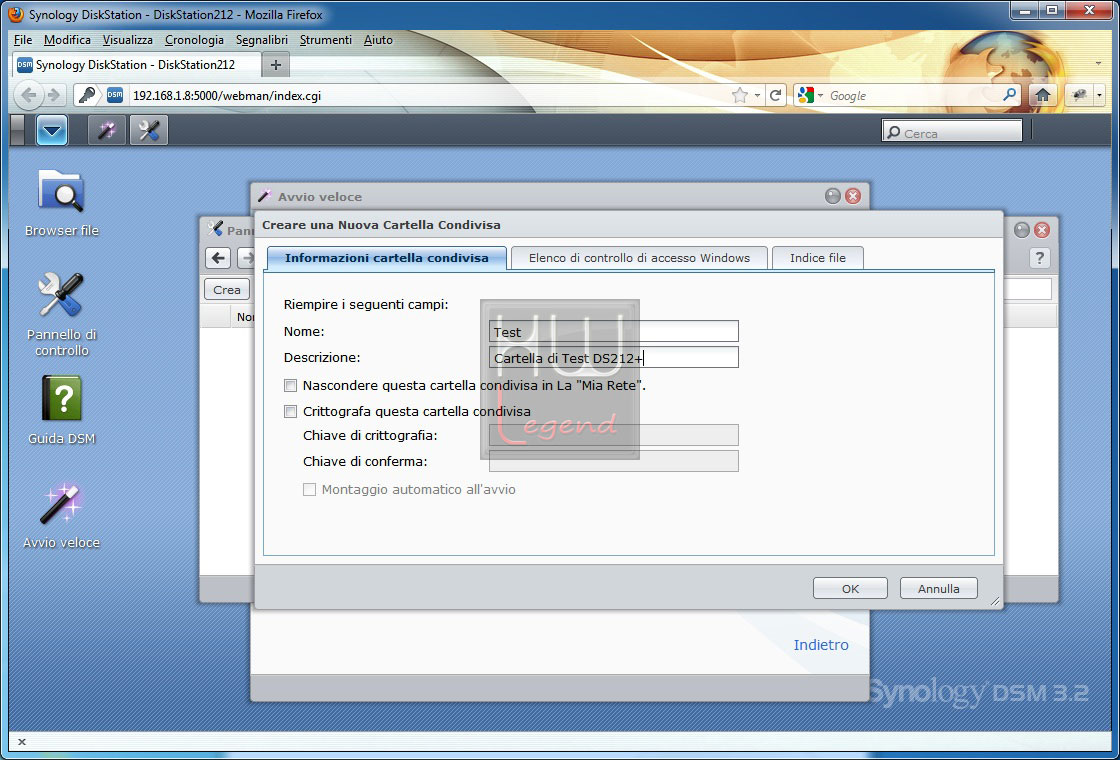Open the bookmark star dropdown arrow

click(x=757, y=96)
